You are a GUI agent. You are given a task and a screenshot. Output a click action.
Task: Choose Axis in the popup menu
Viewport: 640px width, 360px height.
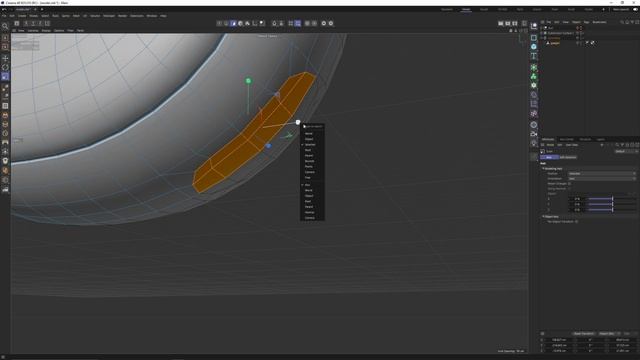click(x=308, y=185)
